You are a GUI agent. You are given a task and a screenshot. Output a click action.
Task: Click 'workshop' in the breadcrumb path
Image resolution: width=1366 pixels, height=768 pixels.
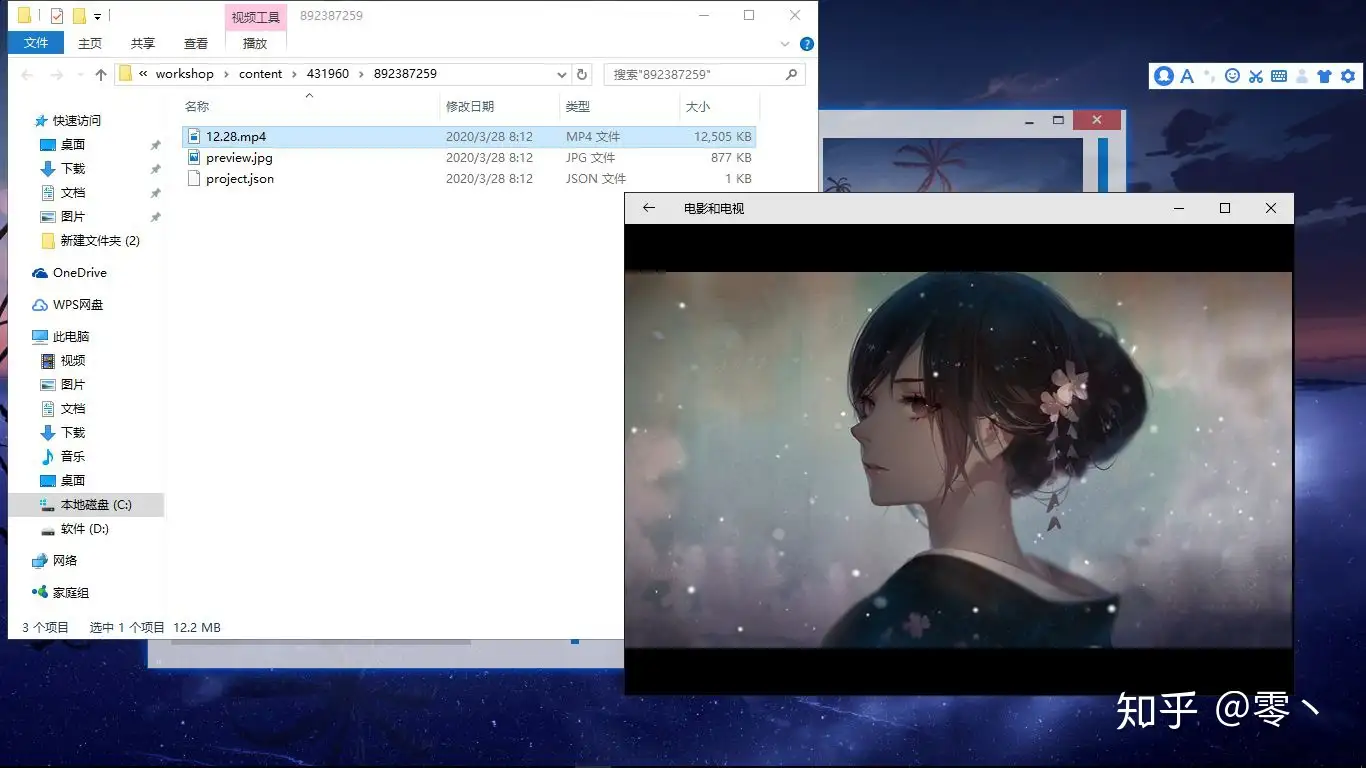(x=184, y=74)
